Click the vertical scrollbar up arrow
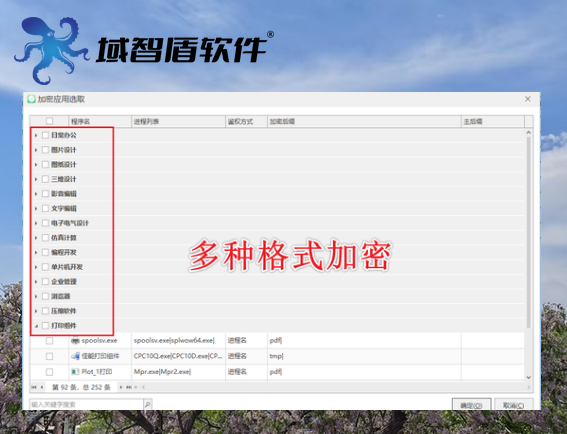 pos(529,133)
